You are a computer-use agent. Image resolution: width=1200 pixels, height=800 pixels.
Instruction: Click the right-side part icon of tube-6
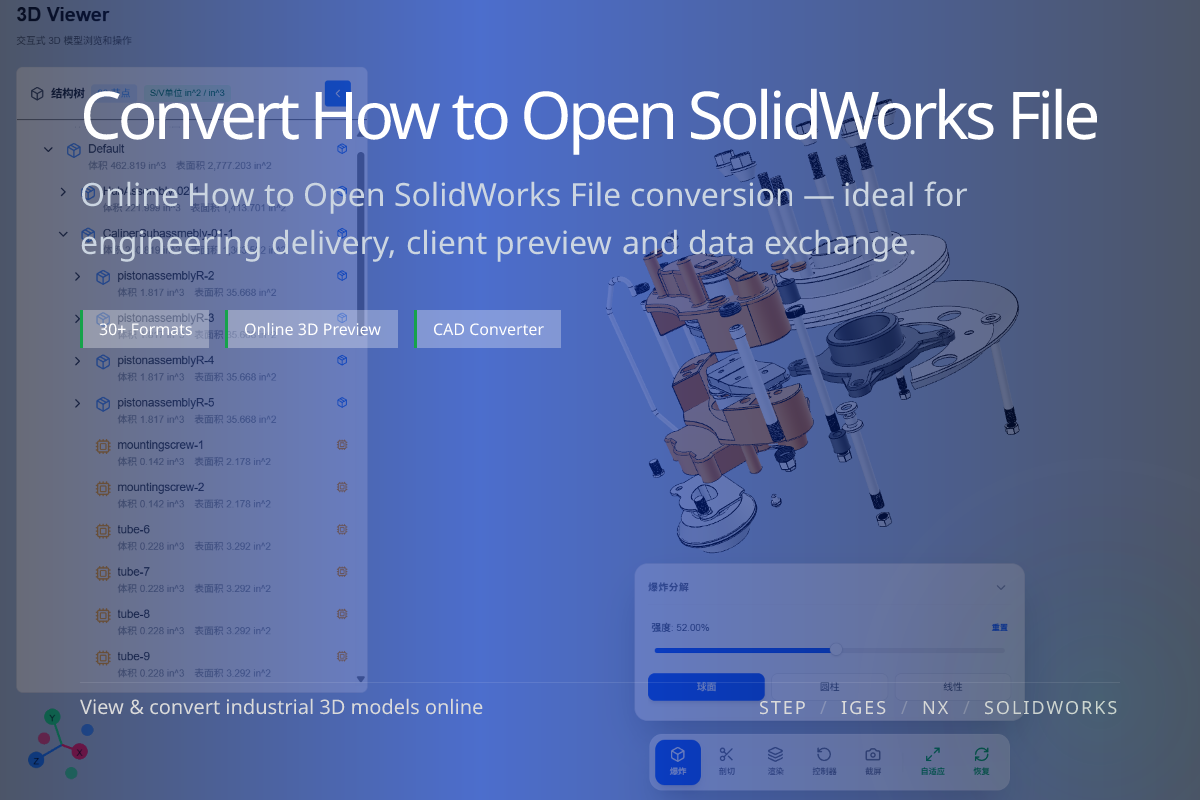[342, 530]
